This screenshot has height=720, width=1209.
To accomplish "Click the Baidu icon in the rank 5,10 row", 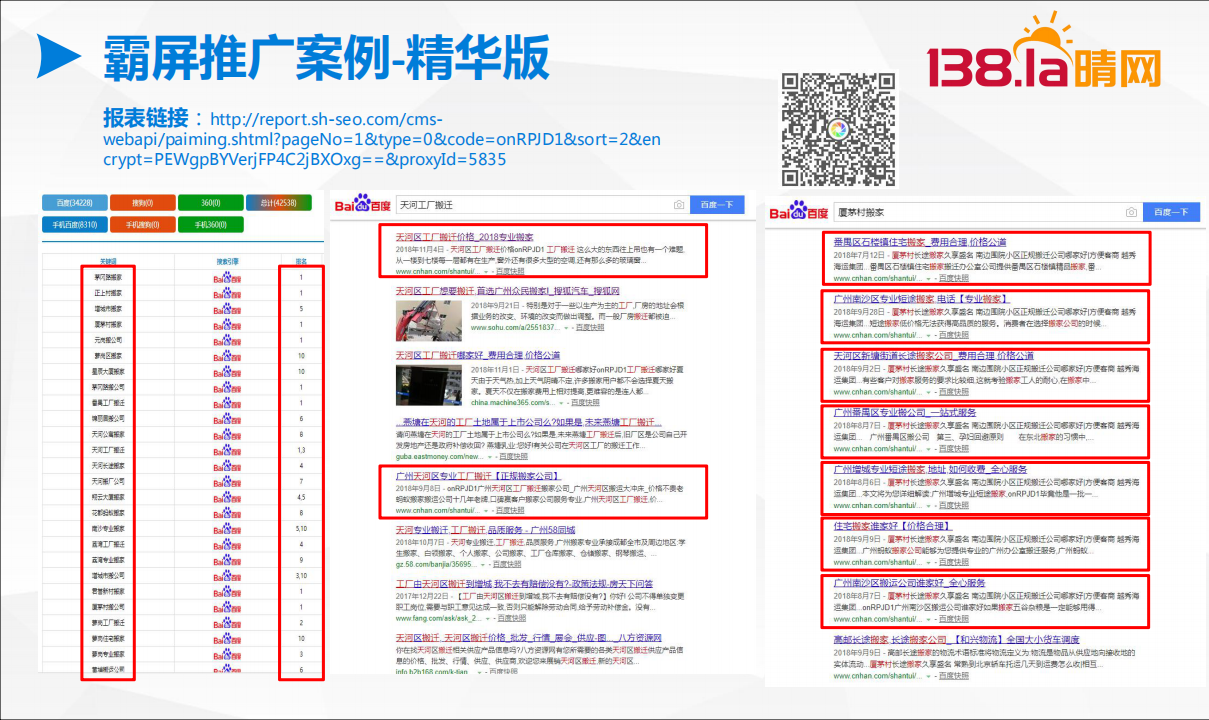I will pyautogui.click(x=226, y=528).
